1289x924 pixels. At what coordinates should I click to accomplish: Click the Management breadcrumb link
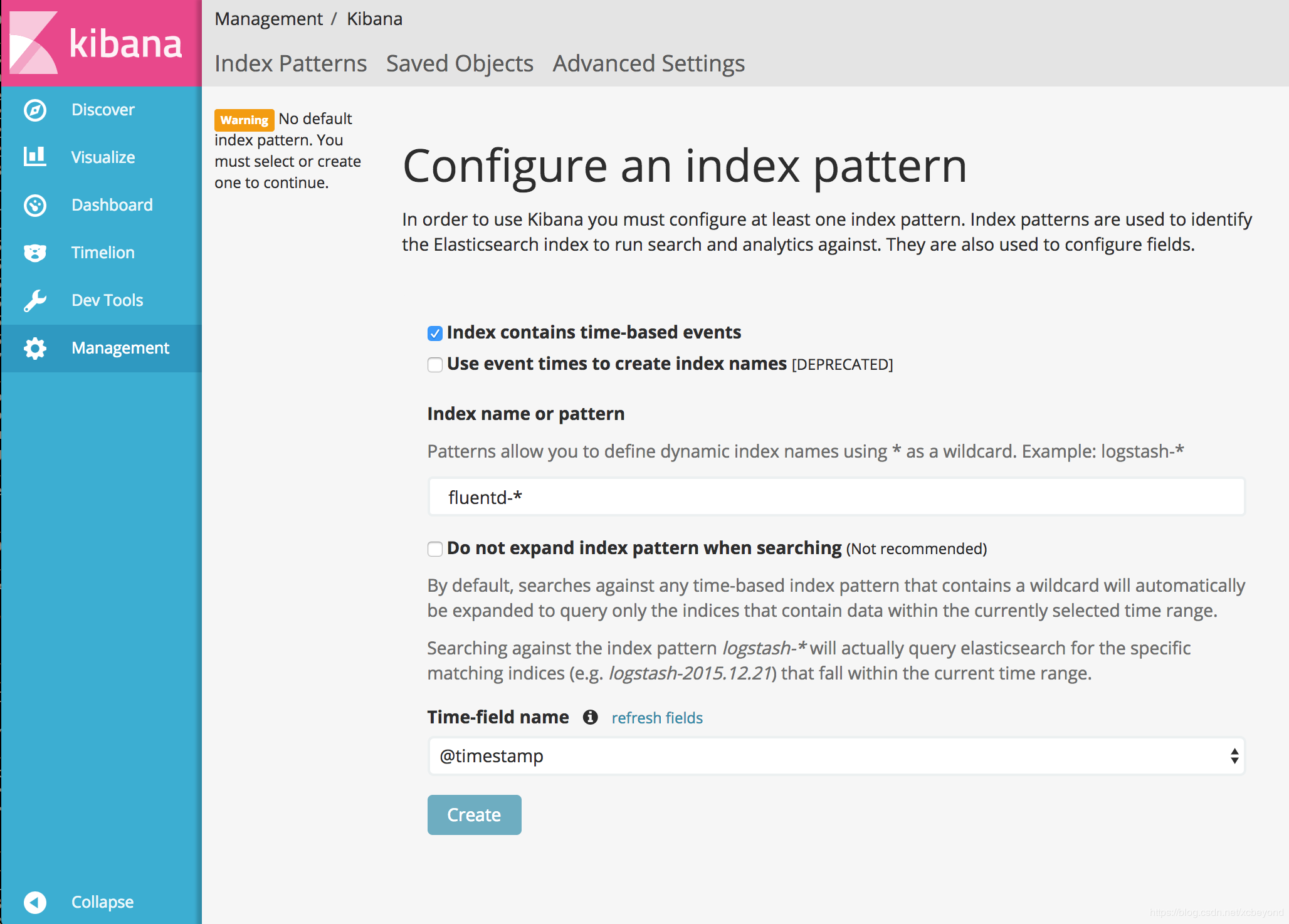(x=268, y=19)
